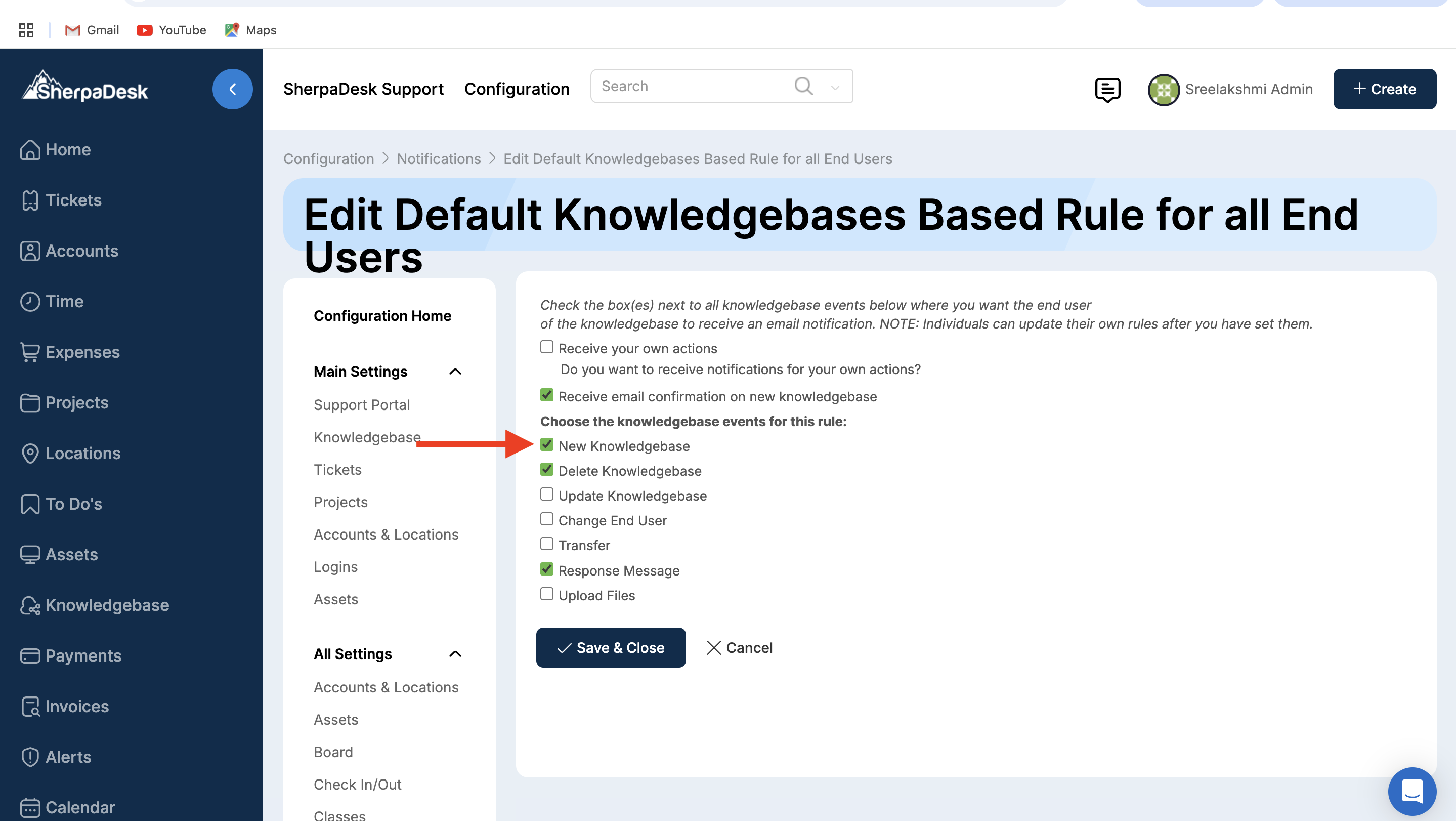Click the Tickets sidebar icon
Viewport: 1456px width, 821px height.
29,200
